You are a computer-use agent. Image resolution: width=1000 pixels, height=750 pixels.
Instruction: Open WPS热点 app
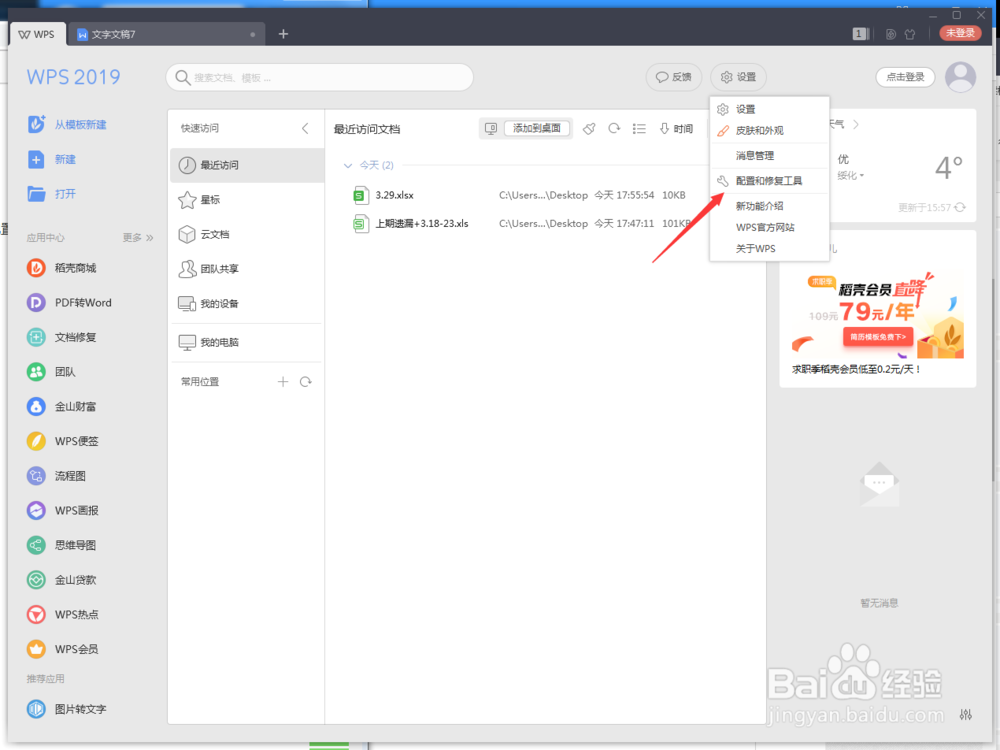tap(62, 614)
